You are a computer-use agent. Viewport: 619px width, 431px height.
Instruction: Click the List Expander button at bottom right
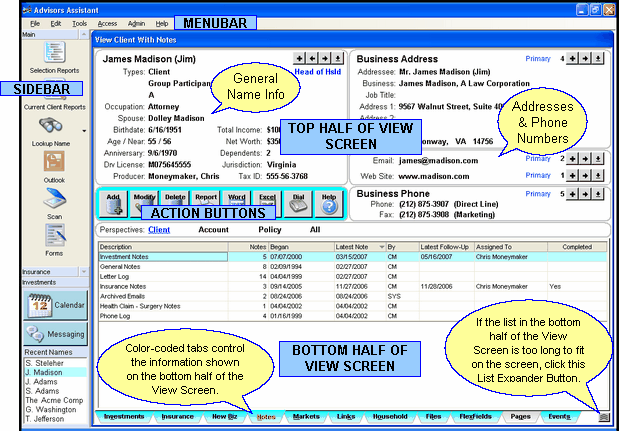[x=604, y=416]
